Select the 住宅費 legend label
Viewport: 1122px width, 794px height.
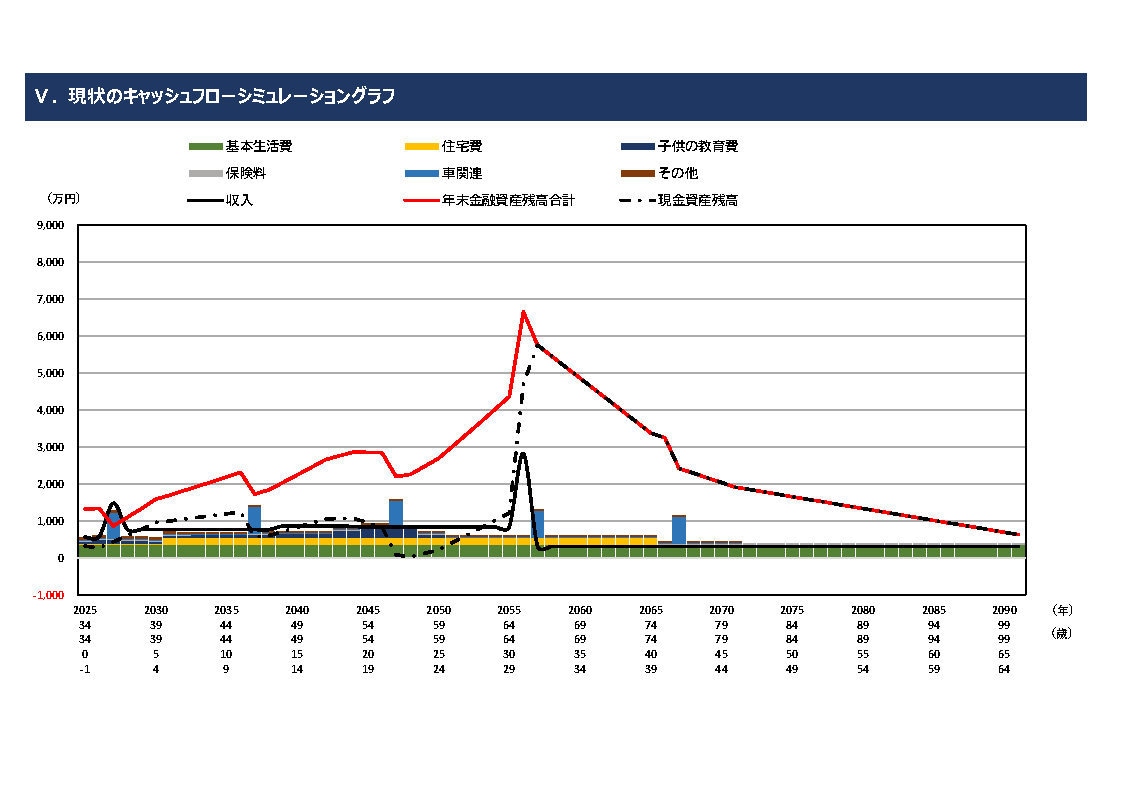point(462,147)
